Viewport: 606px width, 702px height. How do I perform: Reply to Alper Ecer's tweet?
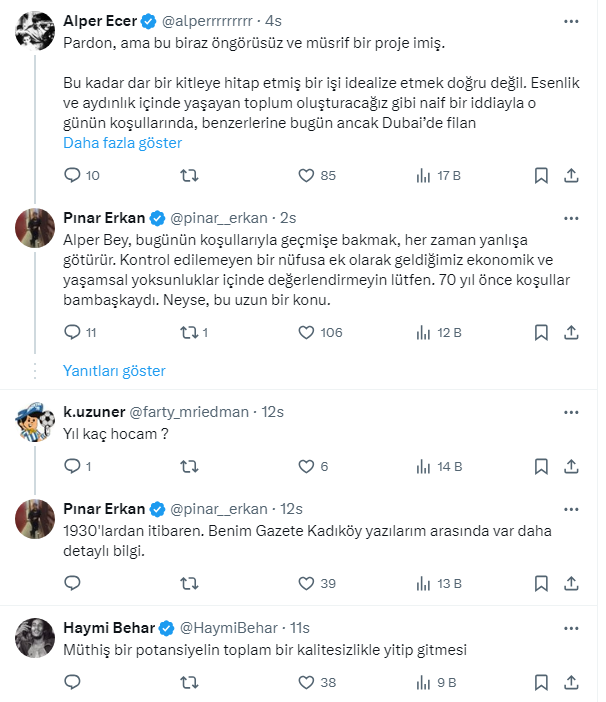(x=72, y=176)
